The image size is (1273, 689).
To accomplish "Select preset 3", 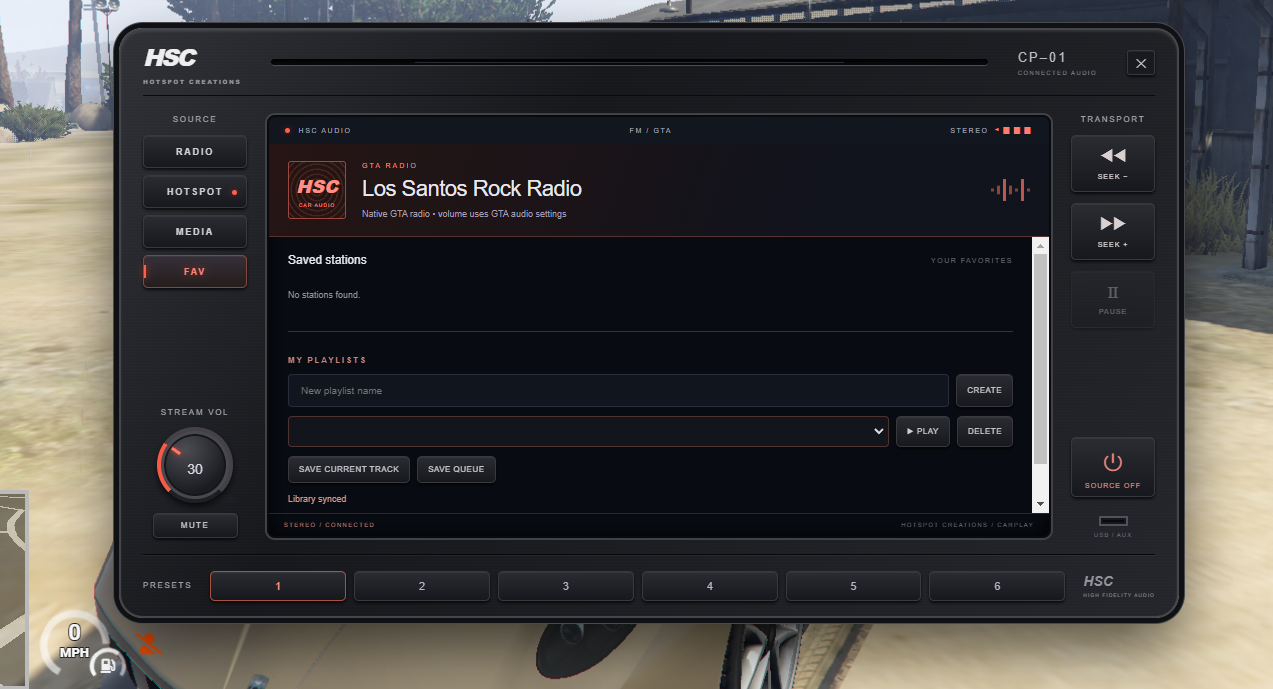I will pos(566,586).
